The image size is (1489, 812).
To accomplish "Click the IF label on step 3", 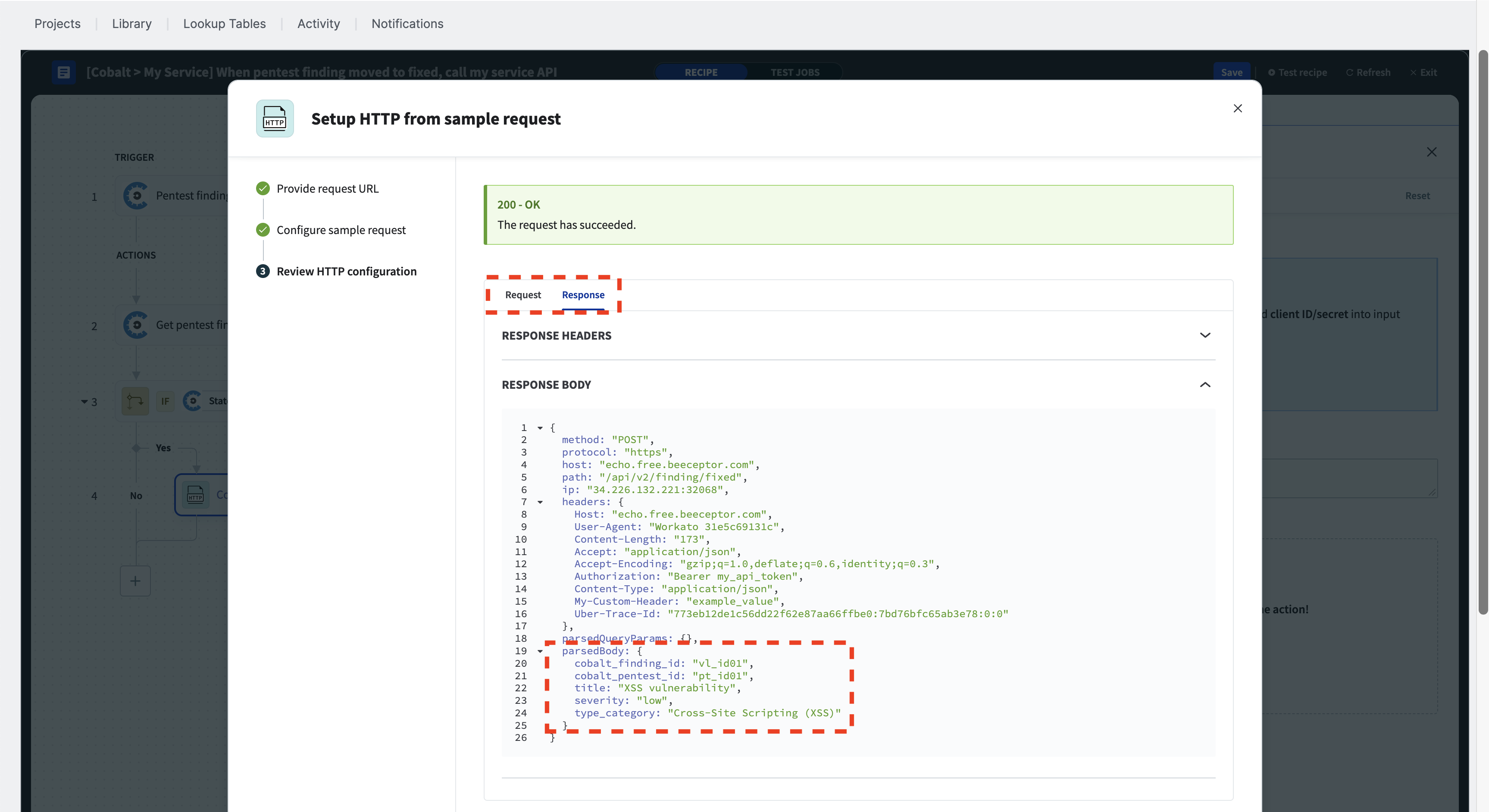I will 165,401.
